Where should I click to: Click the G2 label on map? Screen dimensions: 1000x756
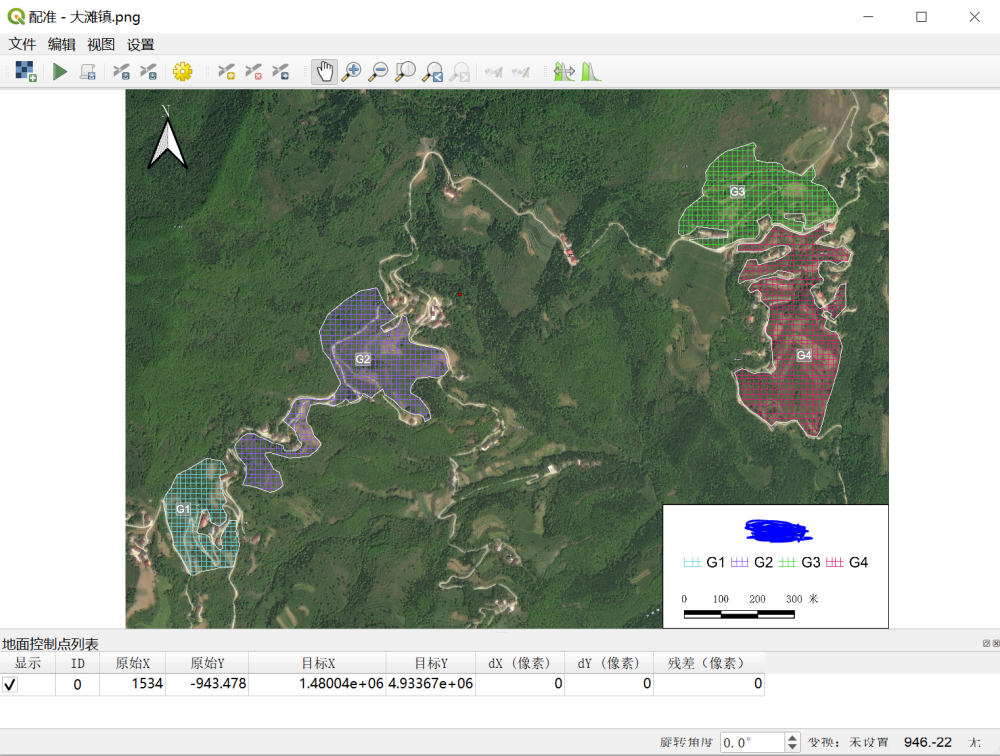363,359
